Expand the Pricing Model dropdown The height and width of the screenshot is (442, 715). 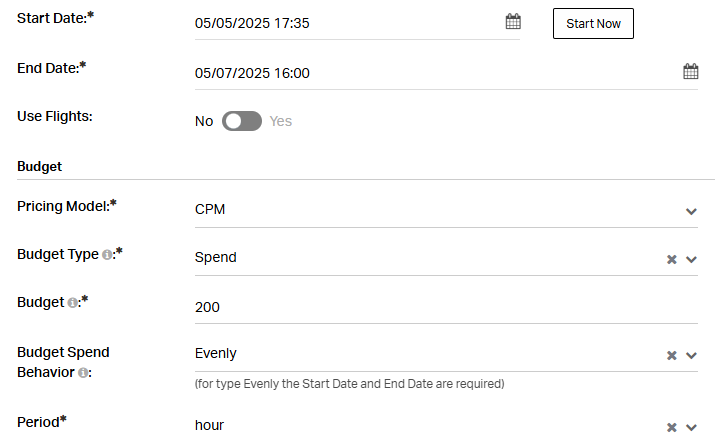pyautogui.click(x=446, y=209)
